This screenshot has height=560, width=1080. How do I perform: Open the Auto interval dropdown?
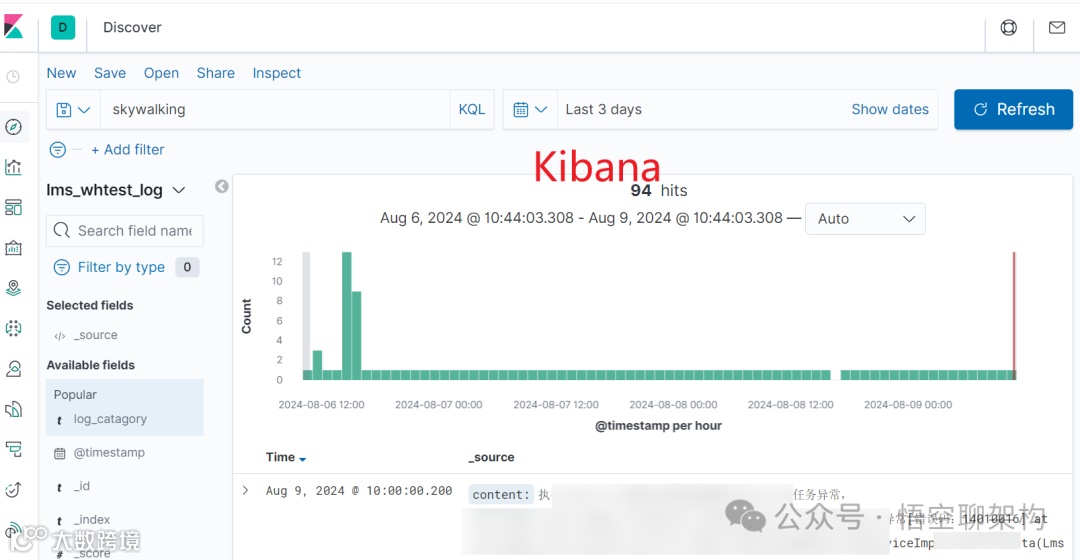[x=865, y=219]
